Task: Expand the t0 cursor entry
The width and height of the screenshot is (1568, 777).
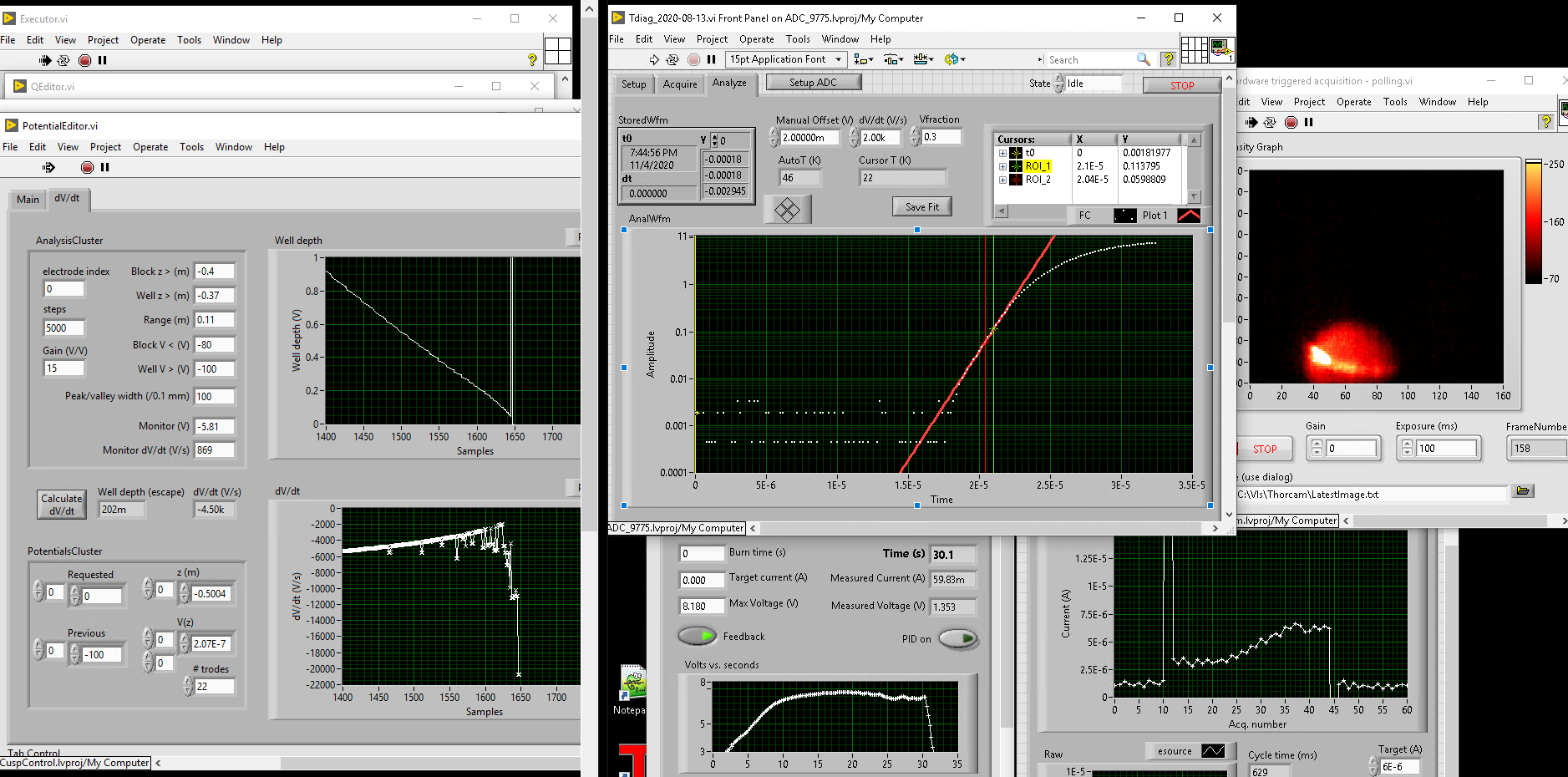Action: coord(1002,153)
